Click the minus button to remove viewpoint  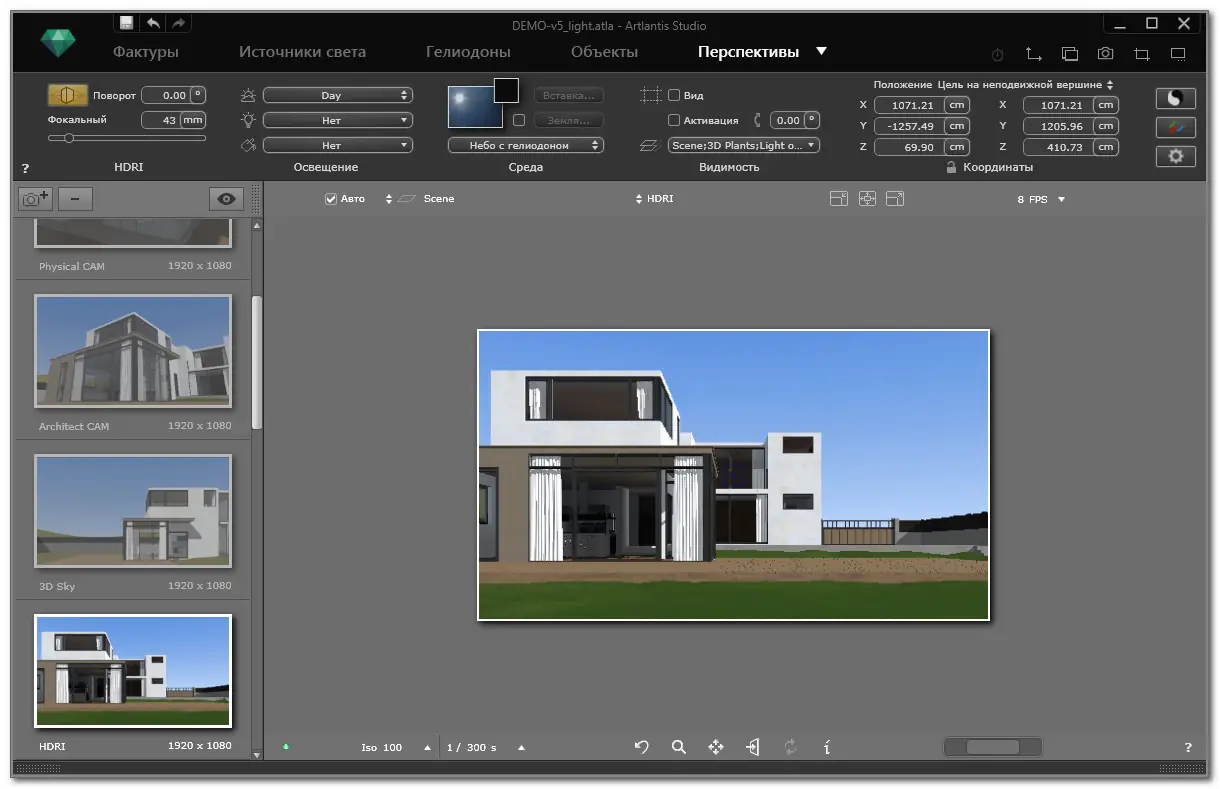(75, 199)
